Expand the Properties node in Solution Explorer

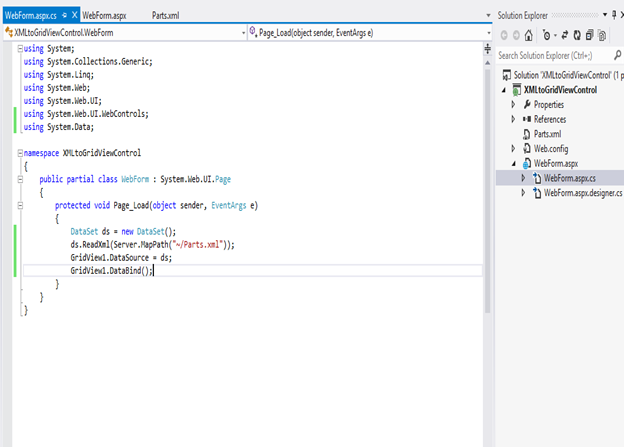click(x=513, y=104)
